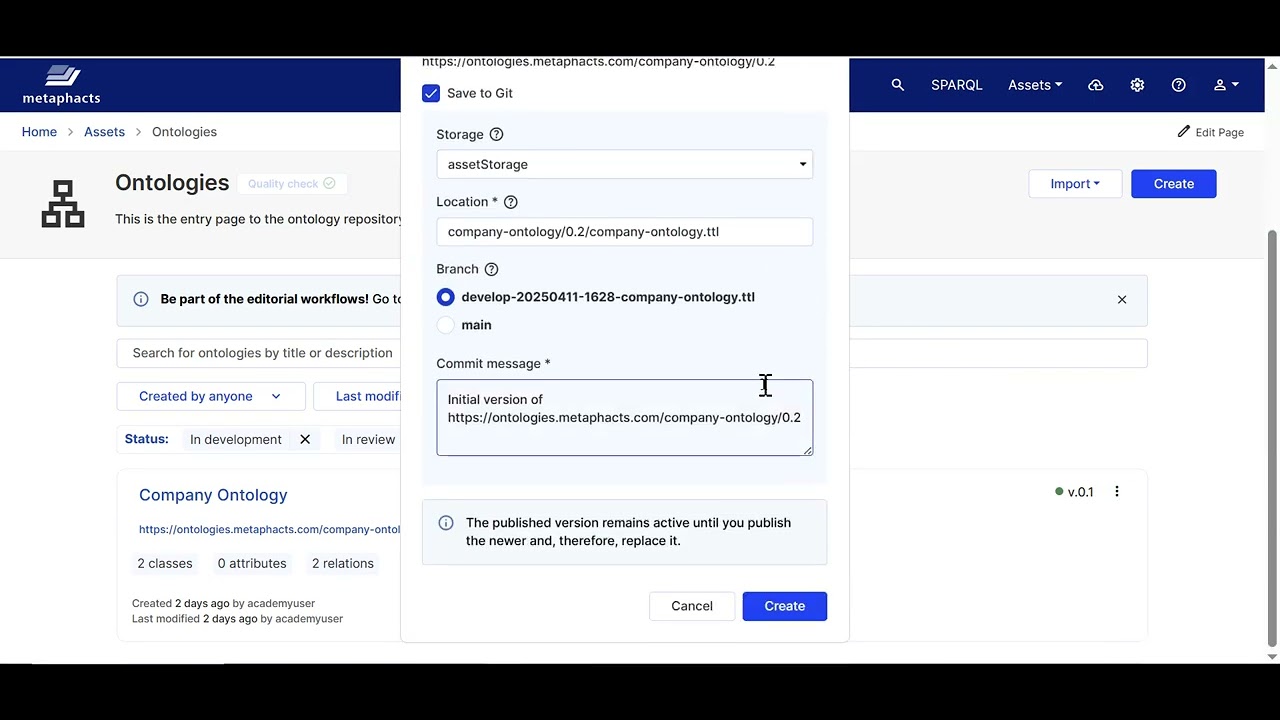Screen dimensions: 1280x720
Task: Click the Quality check badge
Action: click(292, 183)
